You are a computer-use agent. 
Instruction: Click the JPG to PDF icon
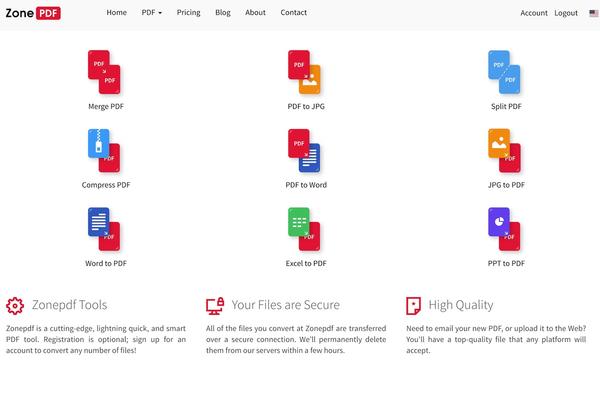tap(504, 150)
